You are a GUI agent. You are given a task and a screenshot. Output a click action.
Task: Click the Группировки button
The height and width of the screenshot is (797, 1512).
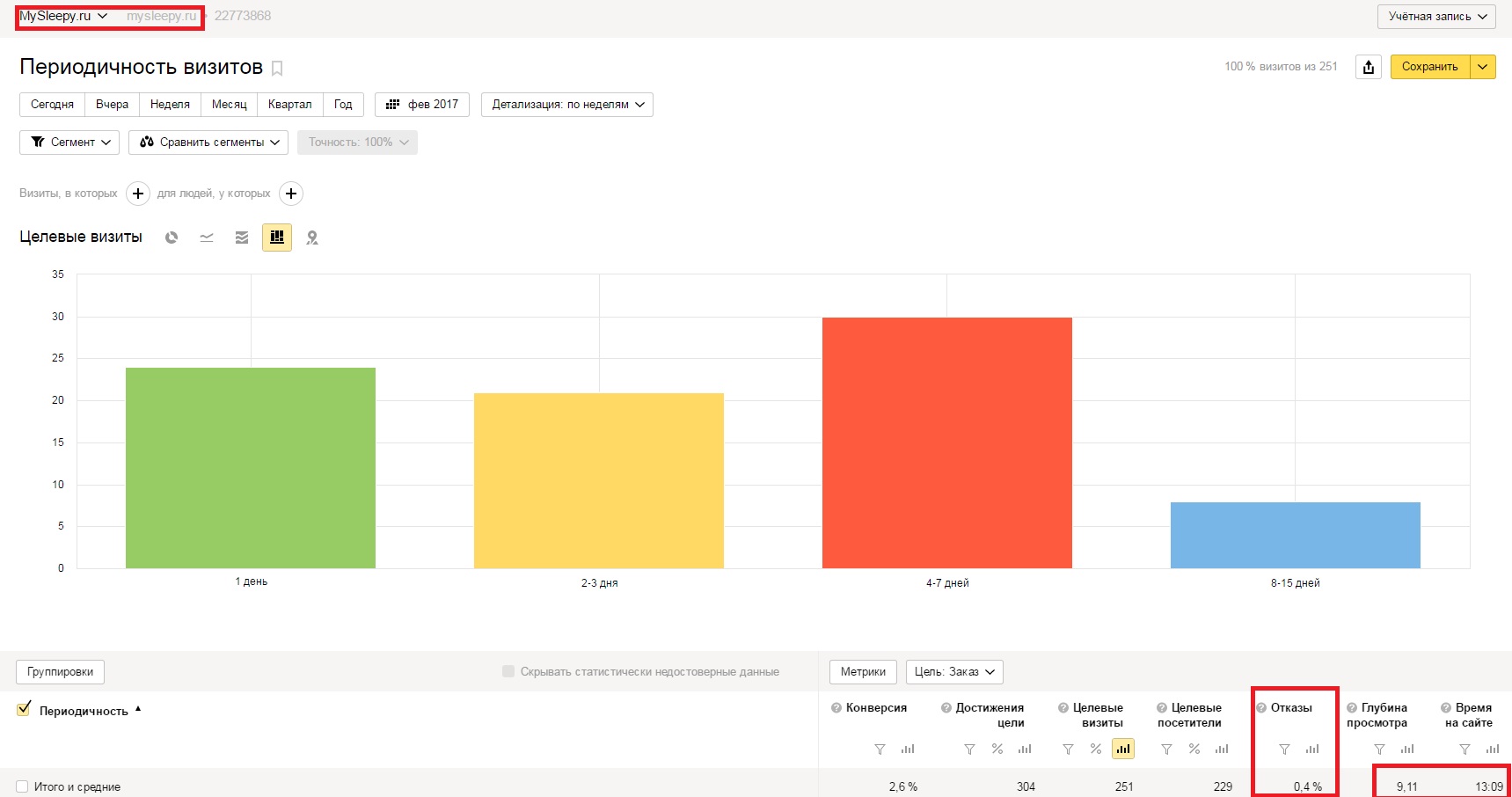pyautogui.click(x=61, y=672)
